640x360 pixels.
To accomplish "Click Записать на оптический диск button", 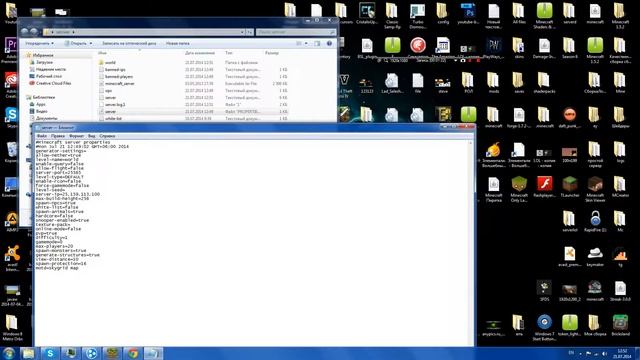I will coord(129,43).
